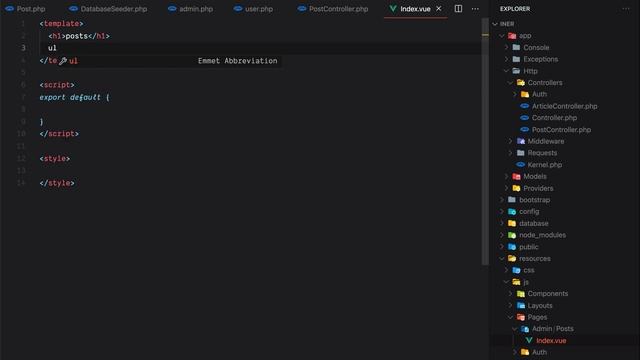Switch to the user.php tab

[x=253, y=9]
